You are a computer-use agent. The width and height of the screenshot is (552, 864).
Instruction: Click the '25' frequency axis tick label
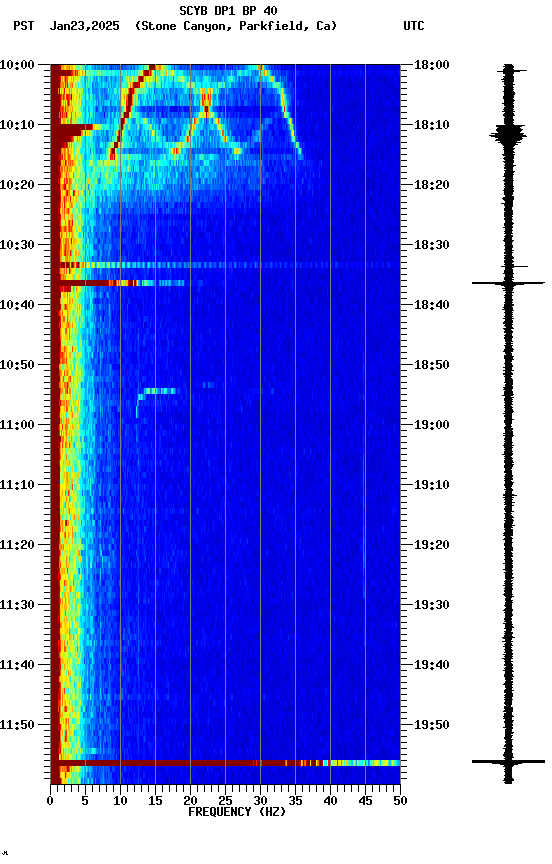point(225,801)
